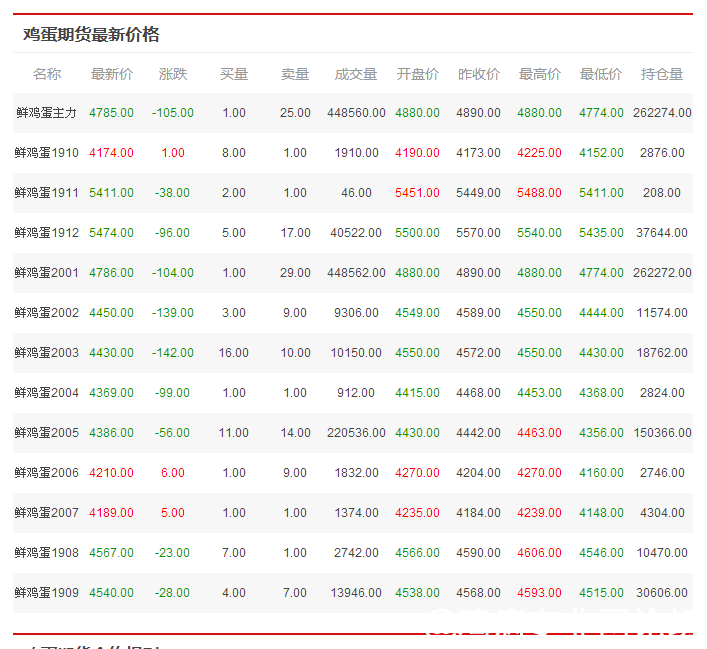Image resolution: width=707 pixels, height=649 pixels.
Task: Click high price 4463.00
Action: point(539,433)
